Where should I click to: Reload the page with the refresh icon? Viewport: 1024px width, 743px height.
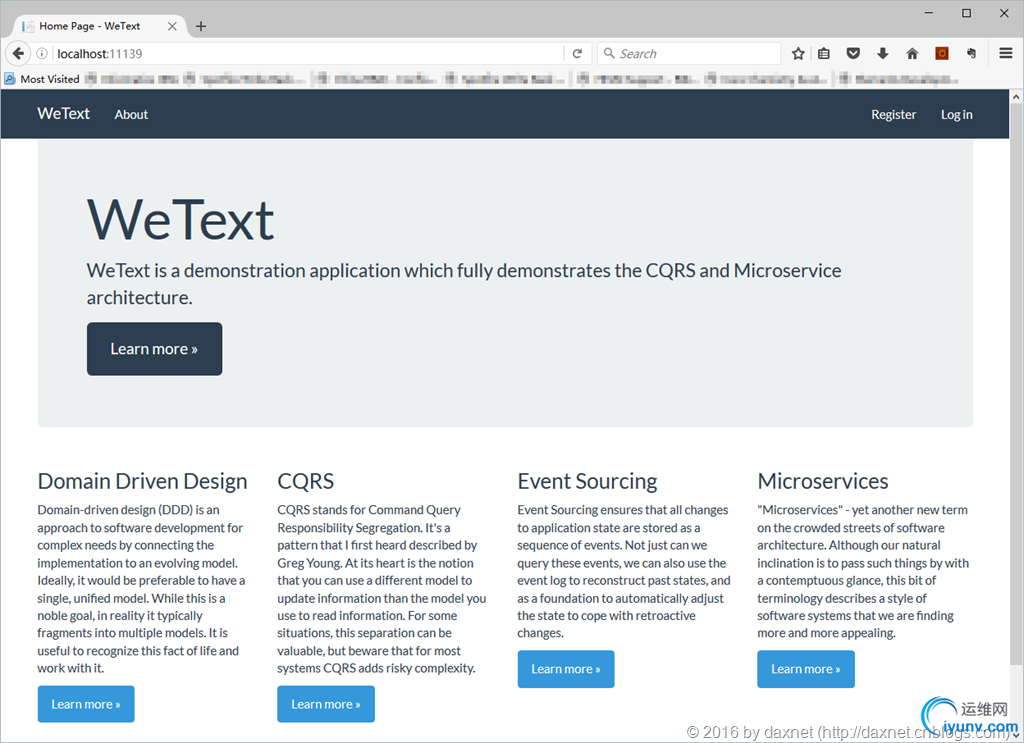tap(577, 54)
